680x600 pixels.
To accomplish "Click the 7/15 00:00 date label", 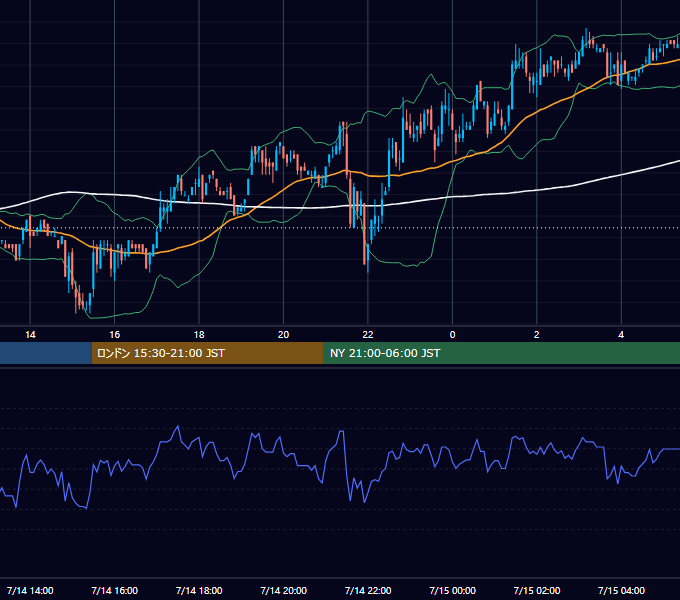I will click(452, 590).
